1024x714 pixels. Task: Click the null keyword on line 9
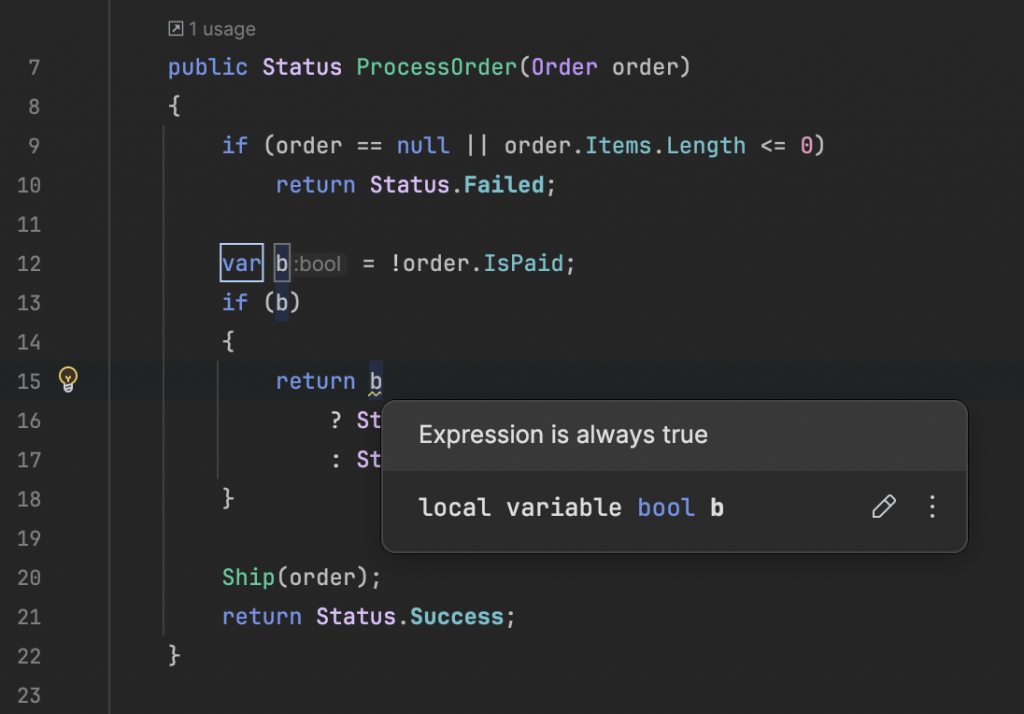pos(423,146)
